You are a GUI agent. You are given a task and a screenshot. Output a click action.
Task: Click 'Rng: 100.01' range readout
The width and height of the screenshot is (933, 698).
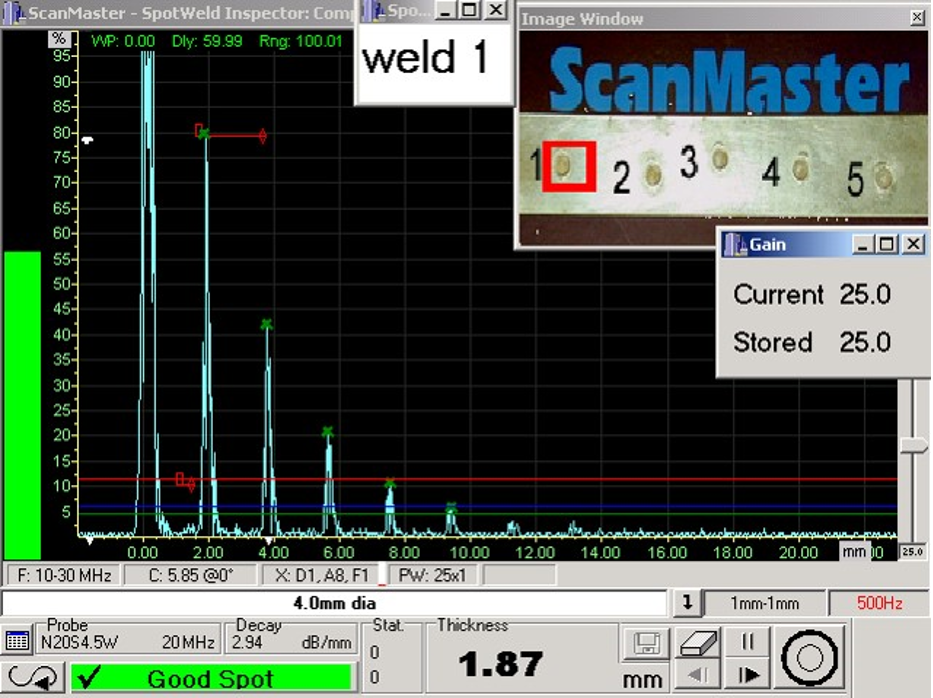[x=301, y=41]
